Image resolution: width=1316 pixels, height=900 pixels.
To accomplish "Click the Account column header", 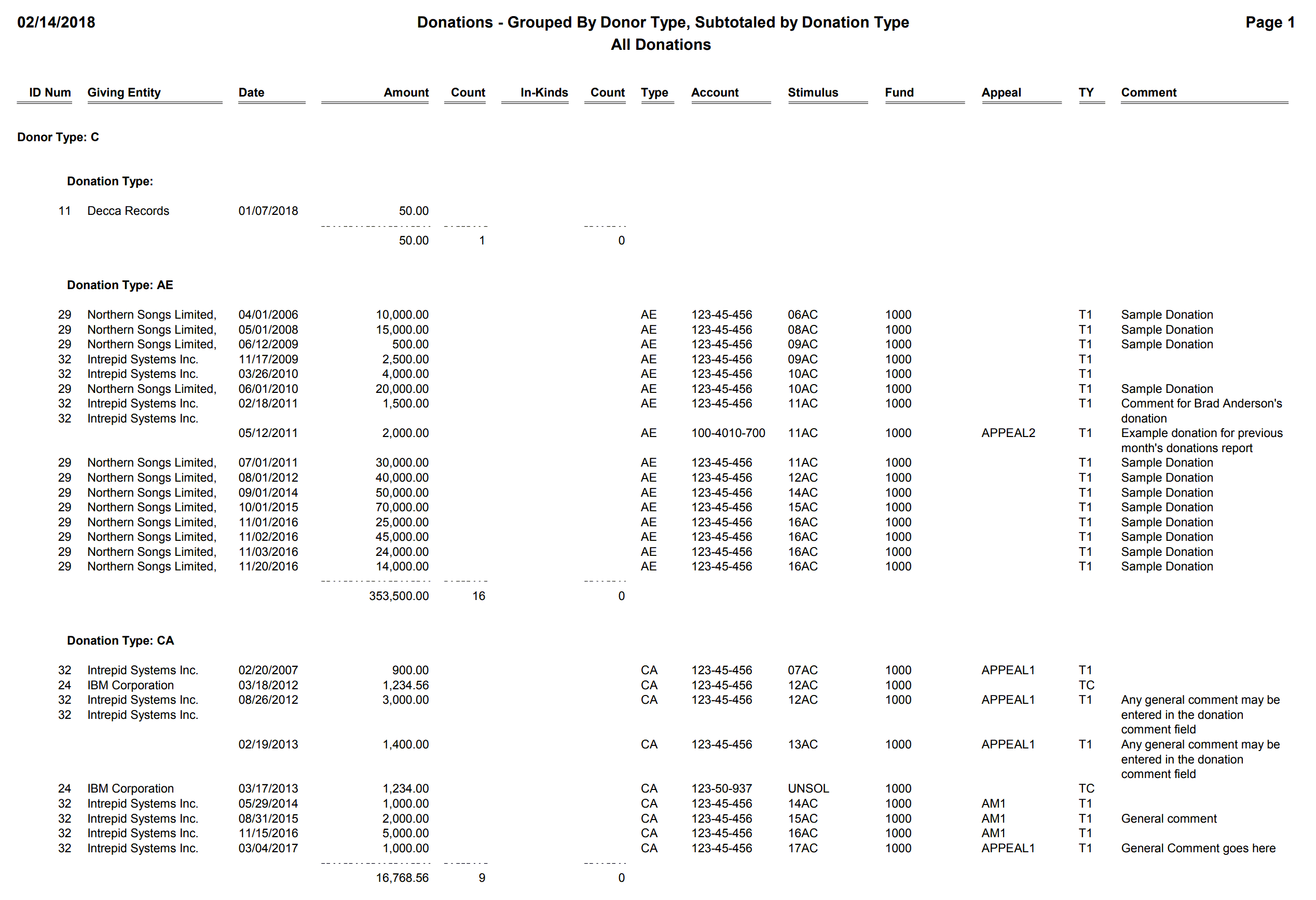I will (x=715, y=92).
